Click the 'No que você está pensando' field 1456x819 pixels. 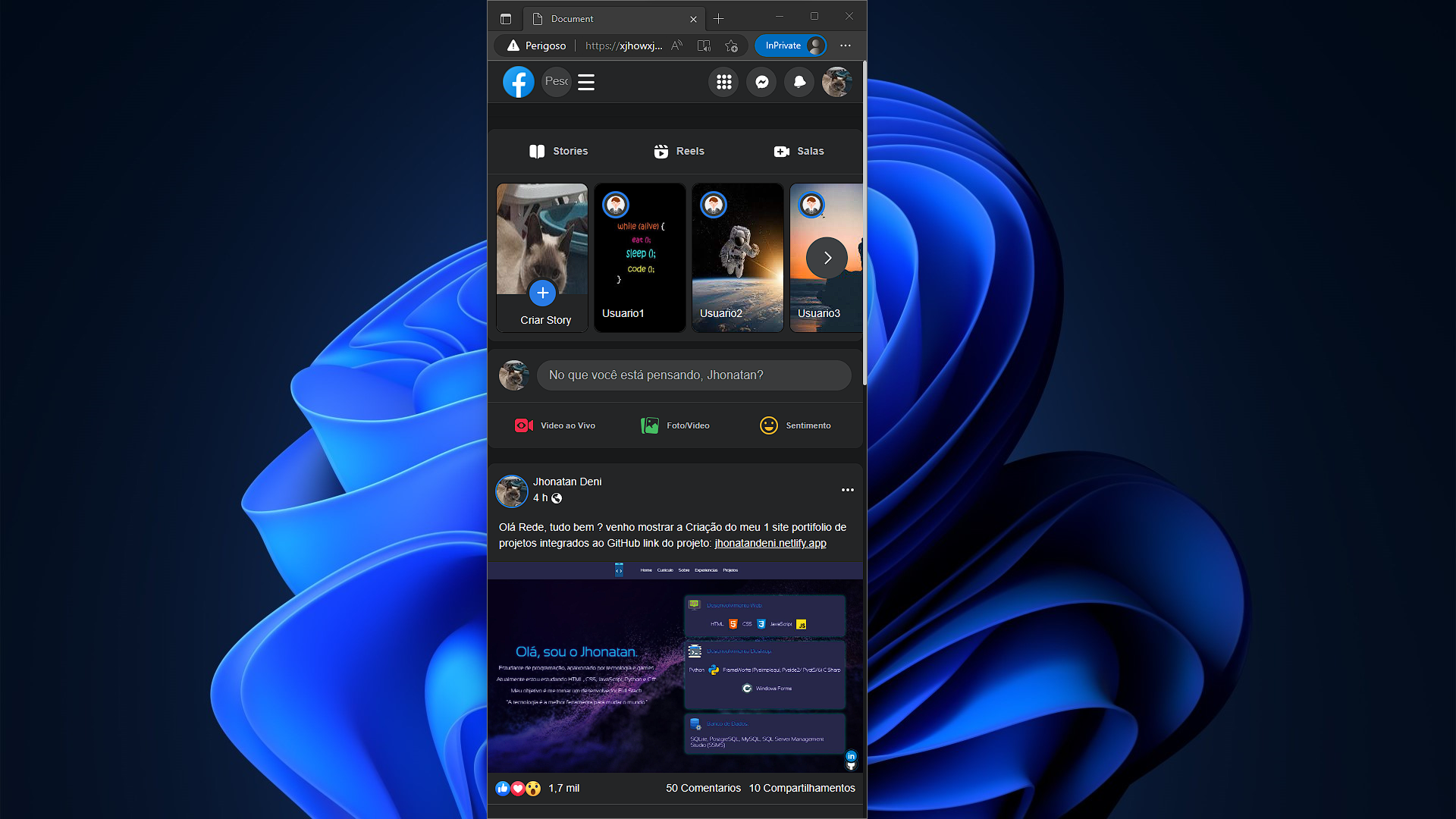coord(694,375)
